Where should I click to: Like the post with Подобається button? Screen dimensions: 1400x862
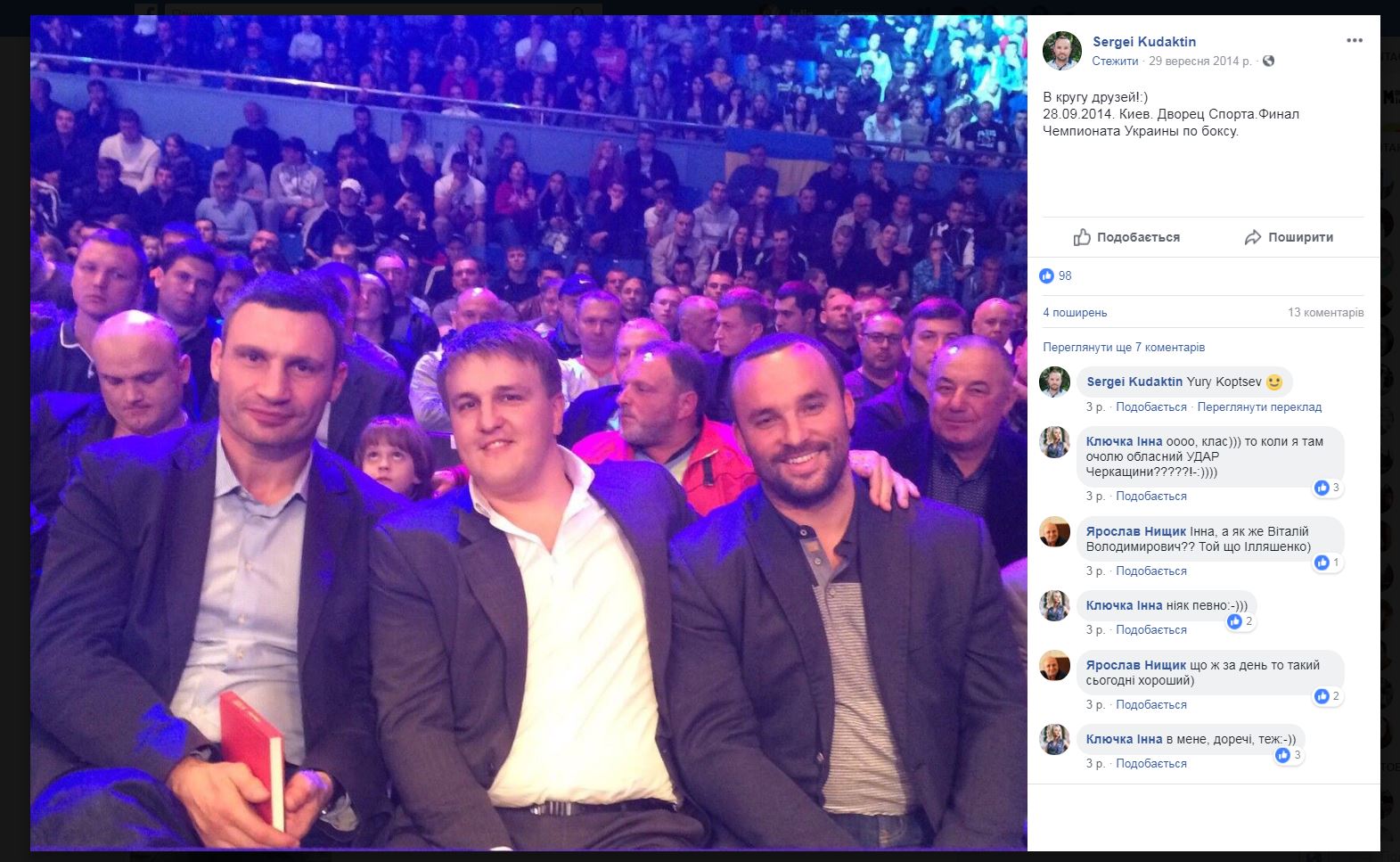(x=1126, y=237)
